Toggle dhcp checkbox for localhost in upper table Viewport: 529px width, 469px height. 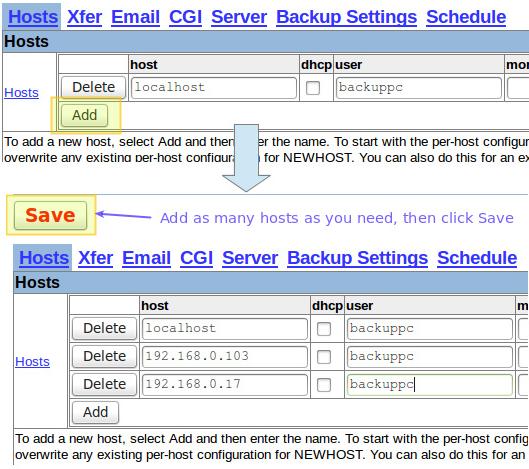pos(313,88)
